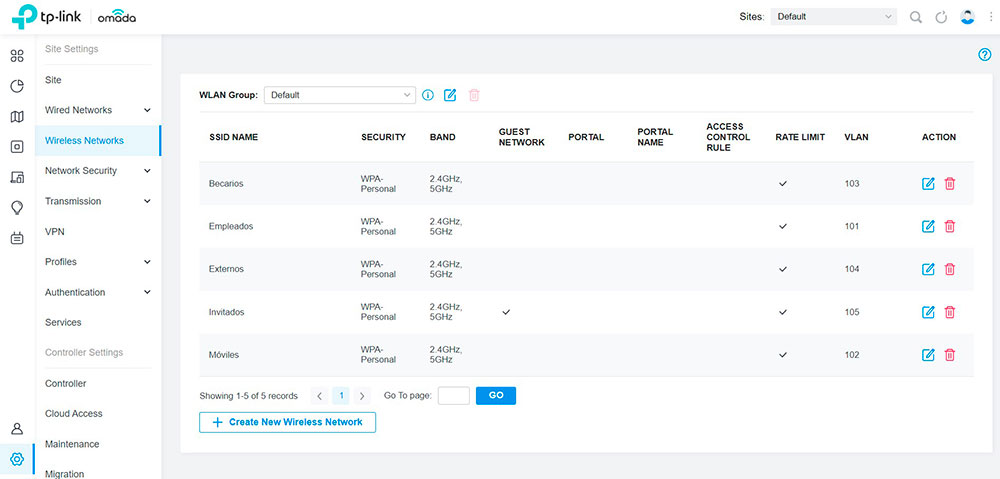Delete the Invitados wireless network

pyautogui.click(x=950, y=313)
